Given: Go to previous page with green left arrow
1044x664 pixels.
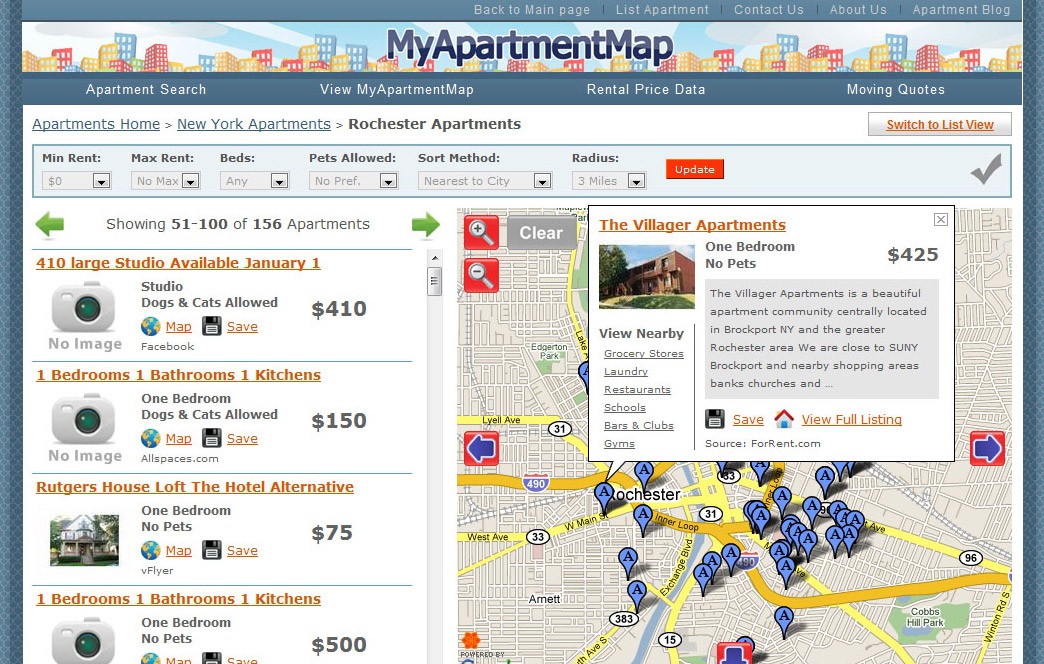Looking at the screenshot, I should [x=49, y=225].
